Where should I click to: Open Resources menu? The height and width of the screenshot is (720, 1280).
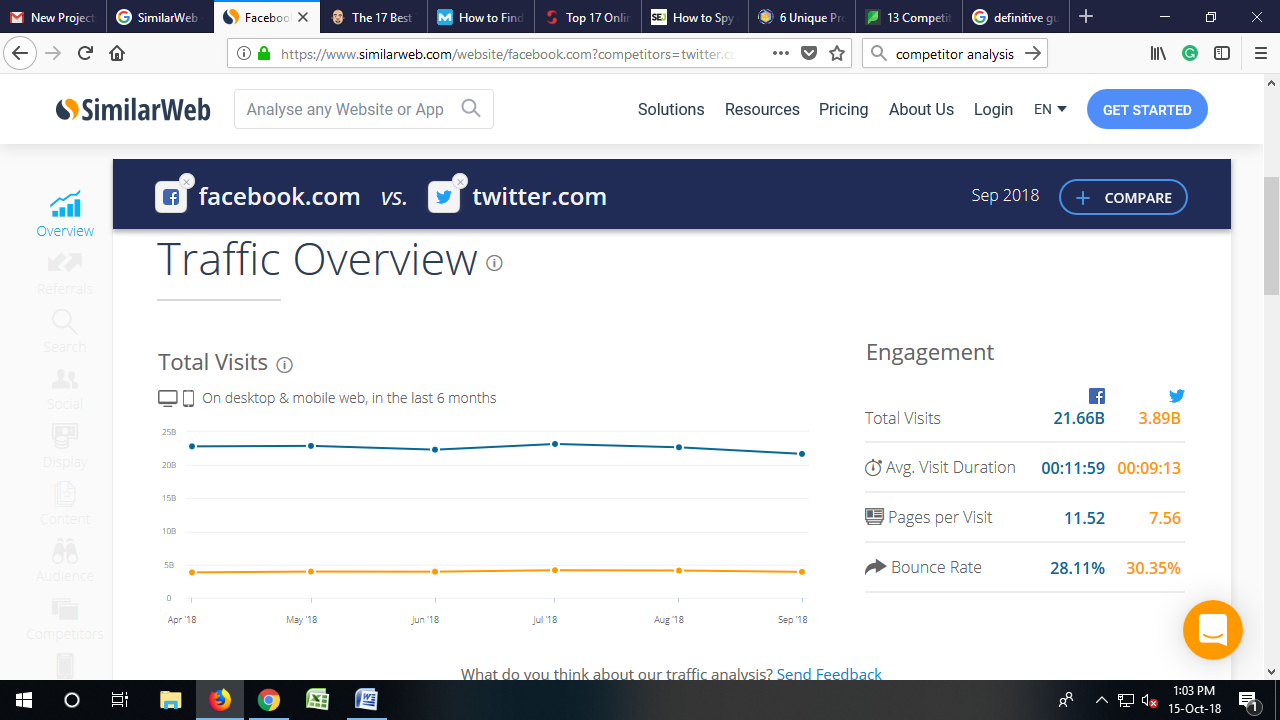762,109
